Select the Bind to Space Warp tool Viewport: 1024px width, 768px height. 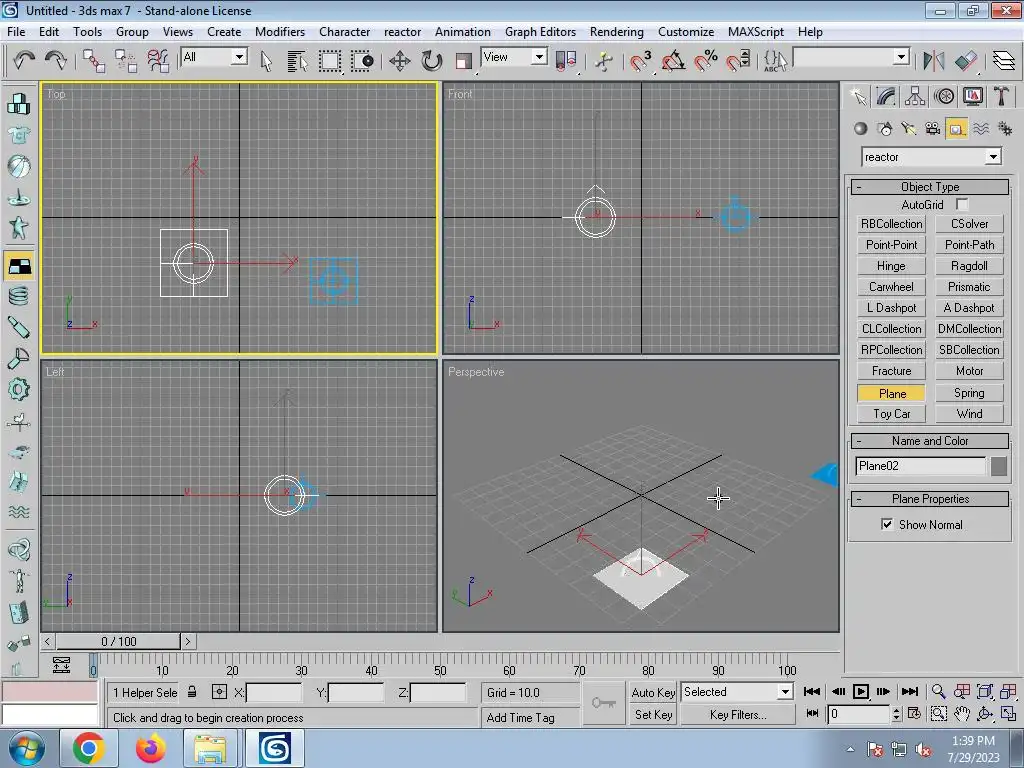(158, 61)
